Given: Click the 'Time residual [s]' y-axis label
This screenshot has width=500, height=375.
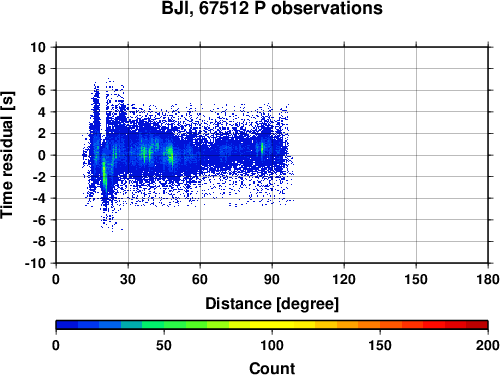Looking at the screenshot, I should point(8,155).
